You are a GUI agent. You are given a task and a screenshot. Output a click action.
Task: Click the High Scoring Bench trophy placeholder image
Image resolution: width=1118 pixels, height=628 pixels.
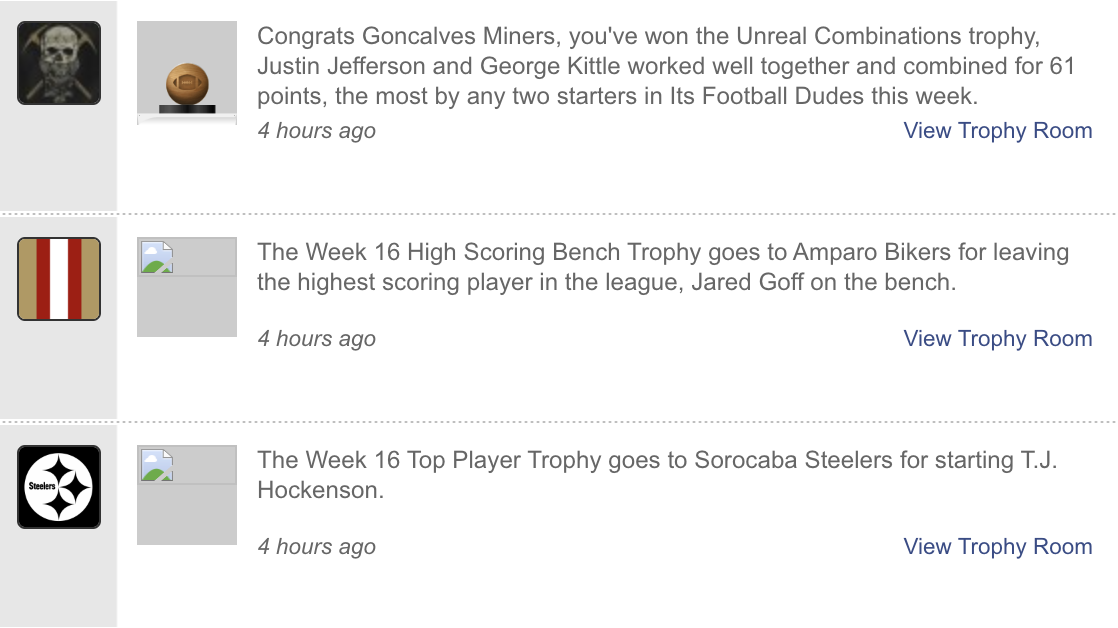[x=186, y=286]
